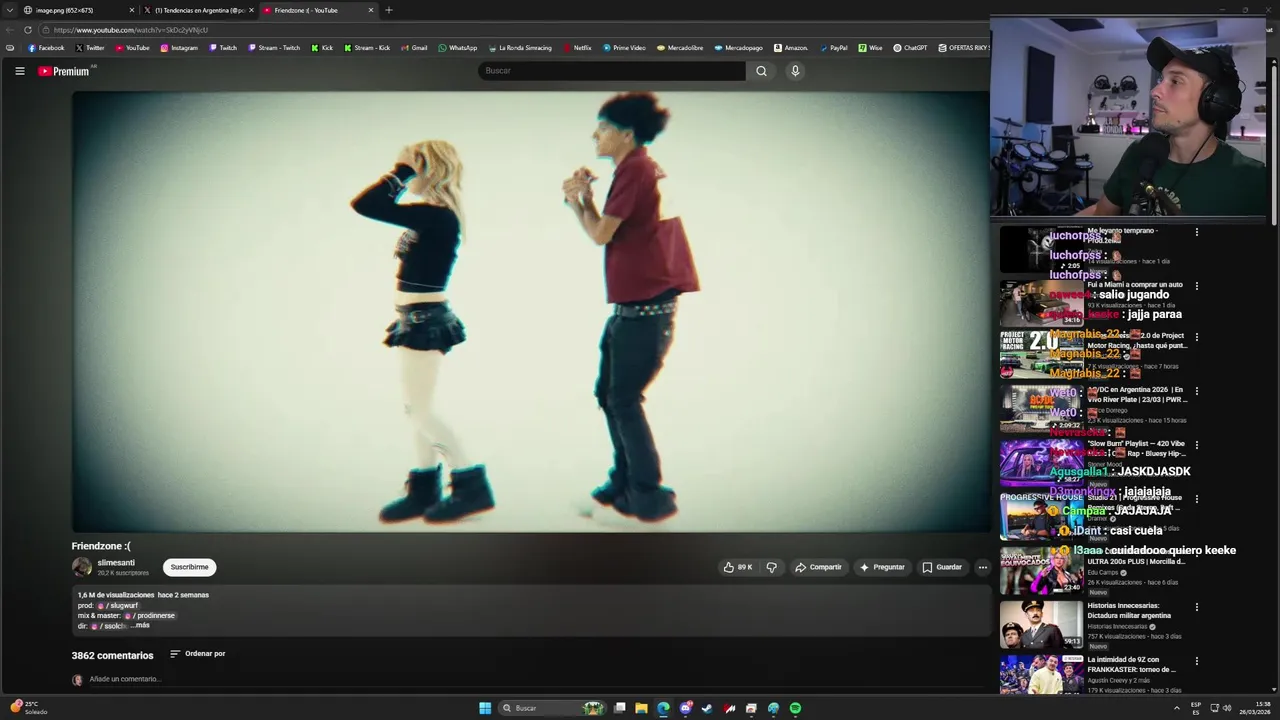Open Instagram bookmark

[x=179, y=48]
